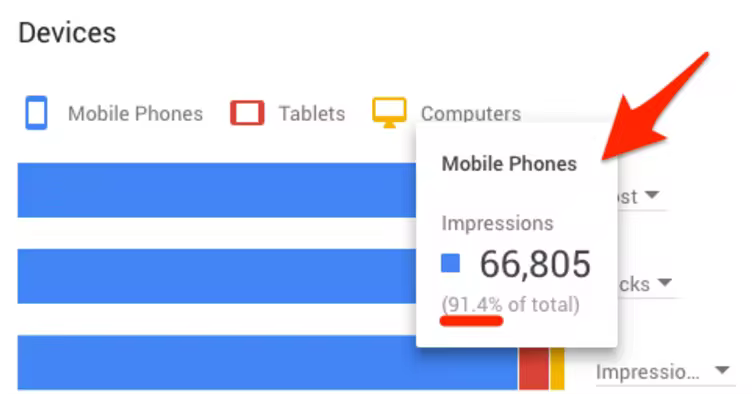Screen dimensions: 756x394
Task: Expand the Impressions metric dropdown
Action: 665,372
